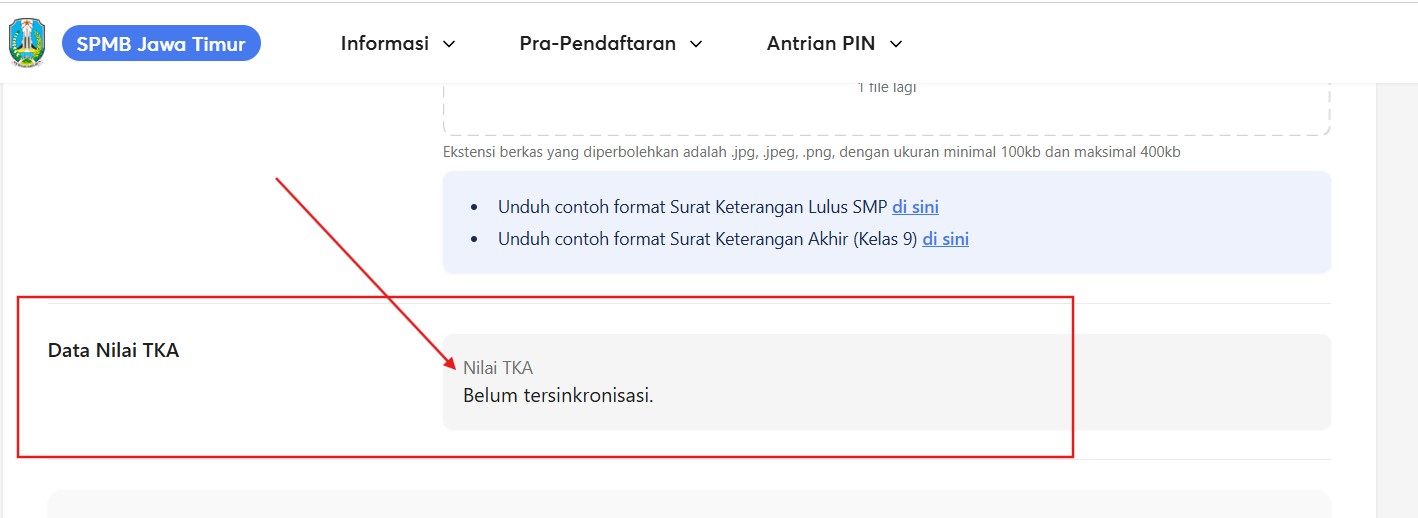Click the page vertical scrollbar track
The width and height of the screenshot is (1418, 518).
[x=1397, y=300]
